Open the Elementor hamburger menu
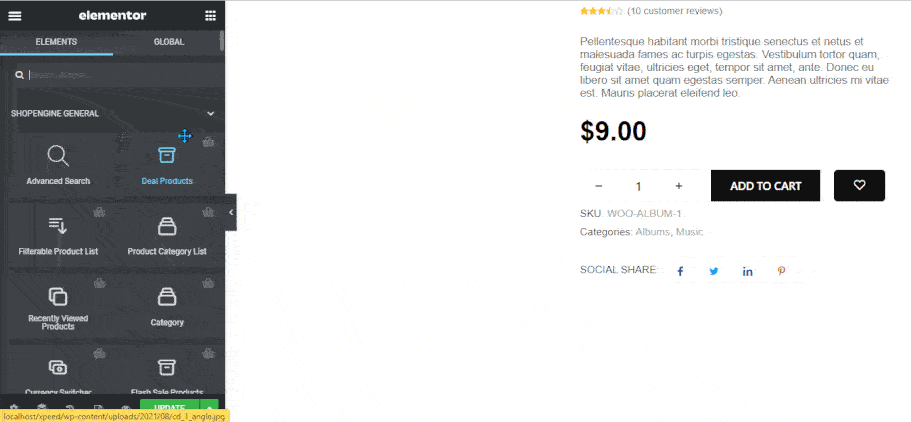The width and height of the screenshot is (911, 422). tap(14, 15)
